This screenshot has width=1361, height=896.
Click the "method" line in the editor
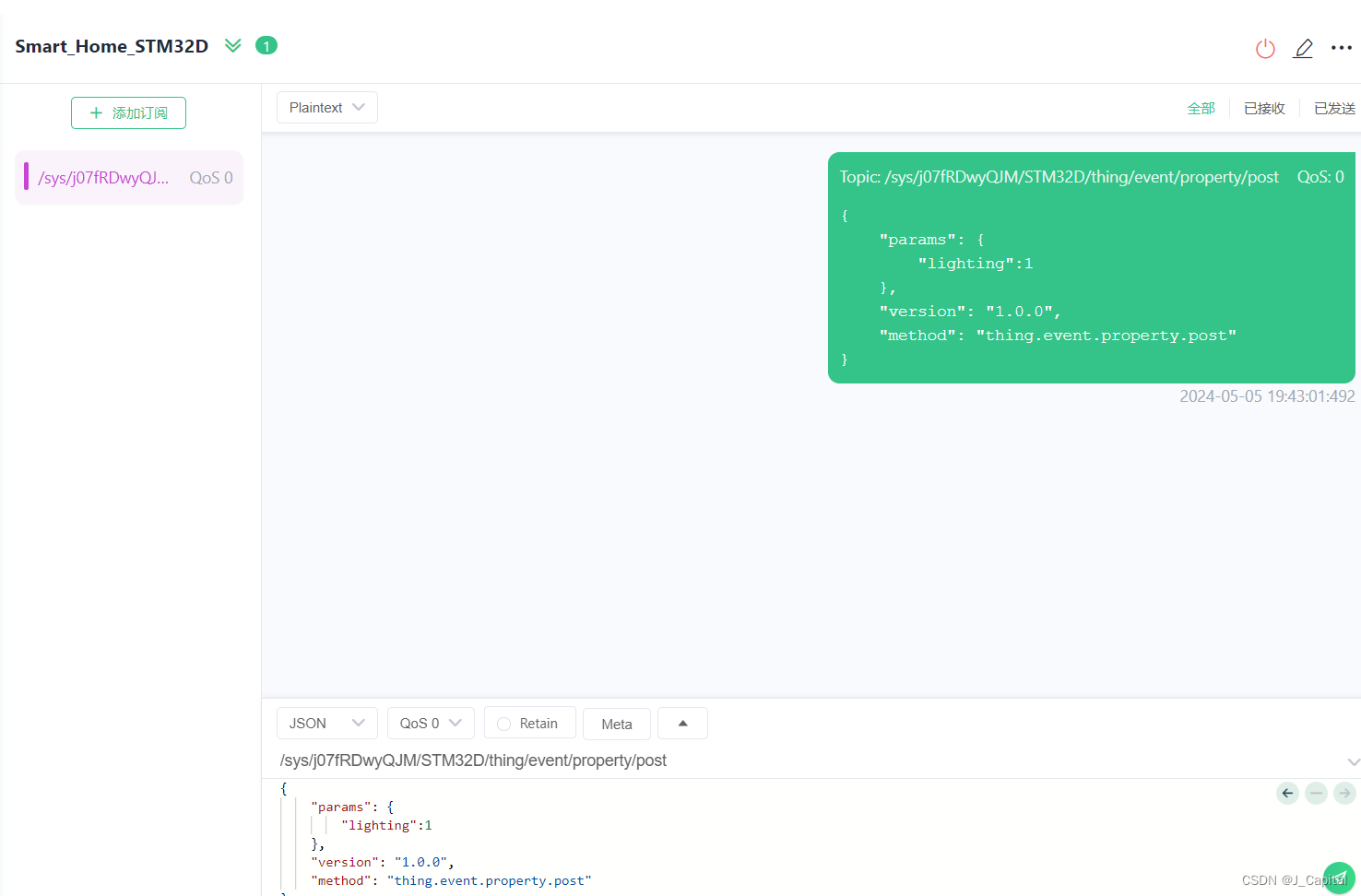point(452,881)
